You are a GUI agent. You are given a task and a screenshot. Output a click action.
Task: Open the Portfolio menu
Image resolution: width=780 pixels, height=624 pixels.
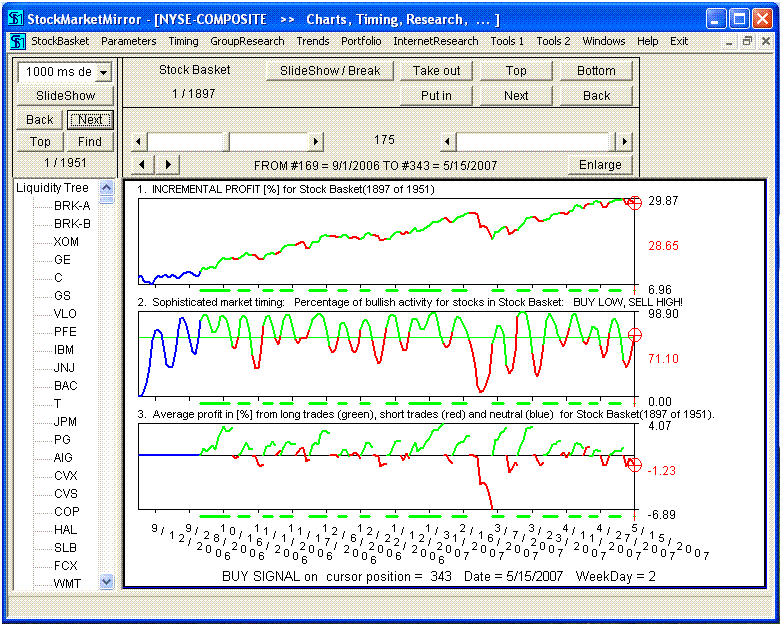click(x=361, y=41)
